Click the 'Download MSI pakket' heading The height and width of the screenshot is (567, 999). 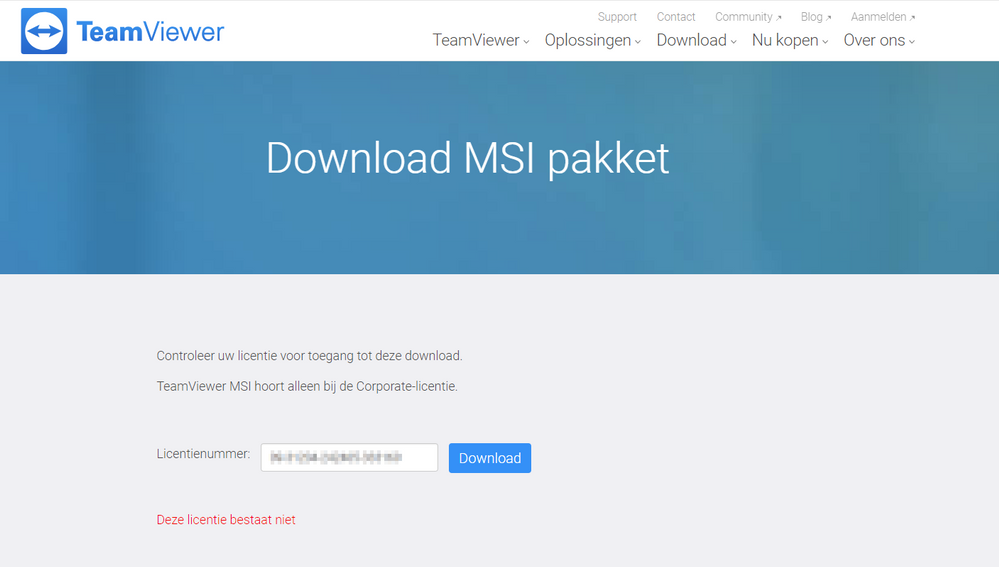tap(468, 159)
